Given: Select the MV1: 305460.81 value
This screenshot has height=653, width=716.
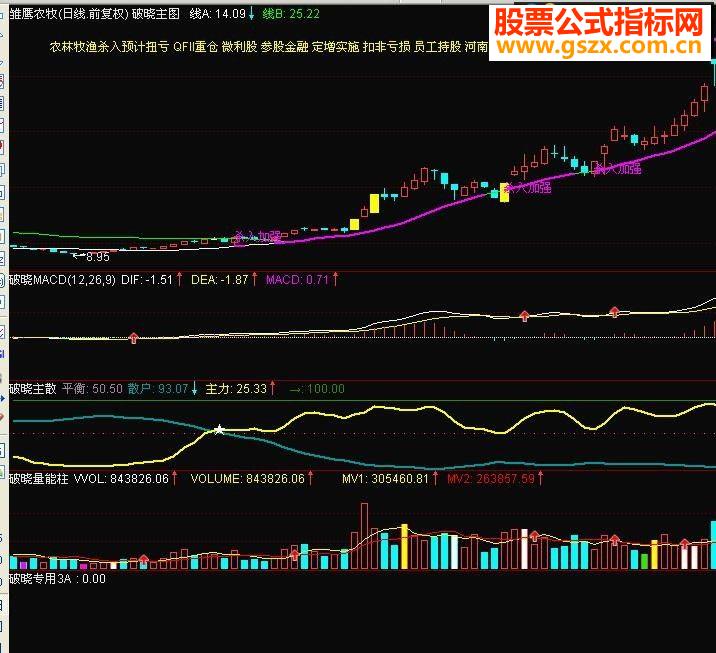Looking at the screenshot, I should click(386, 479).
